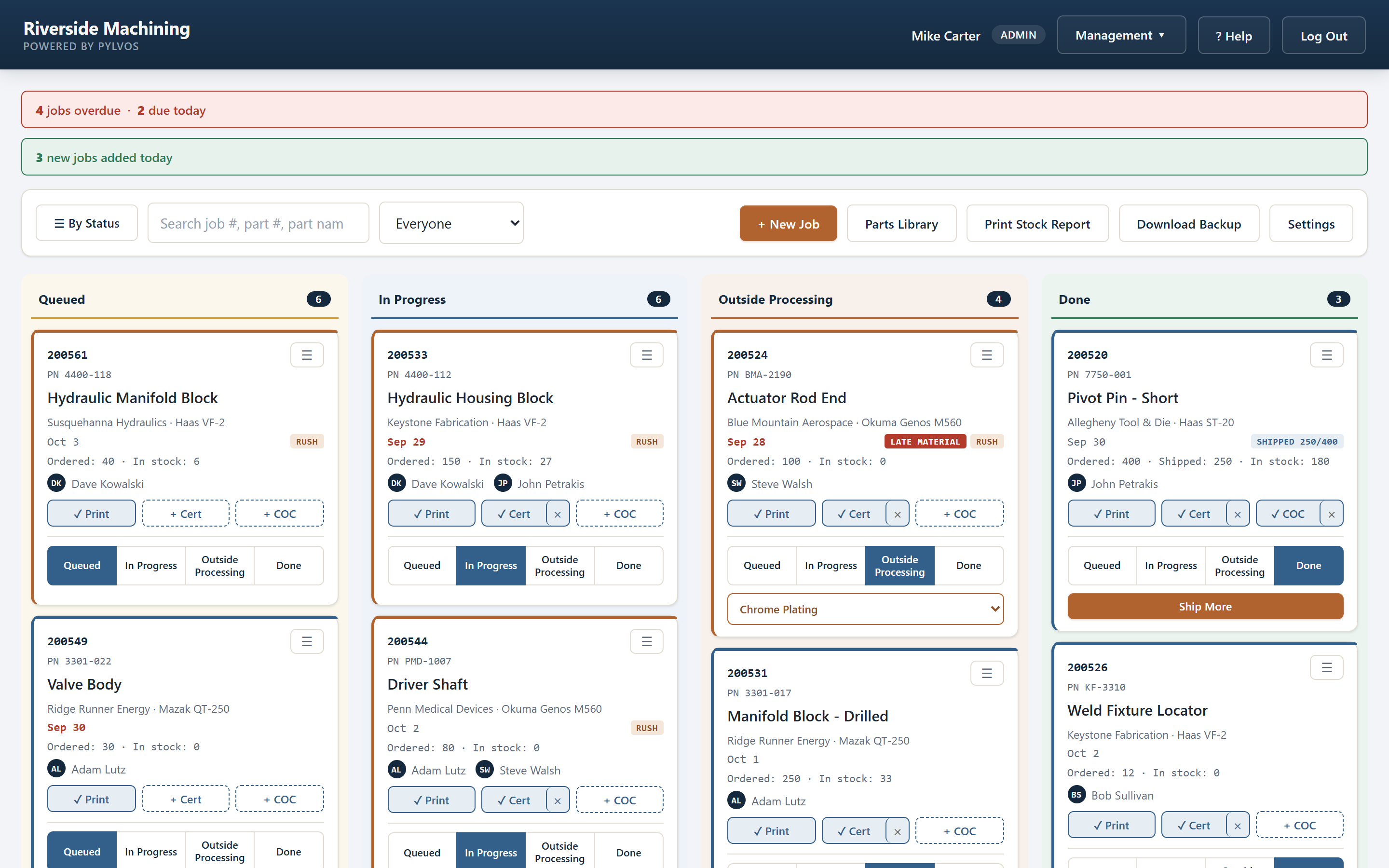This screenshot has height=868, width=1389.
Task: Toggle the Print checkmark on job 200561
Action: click(91, 514)
